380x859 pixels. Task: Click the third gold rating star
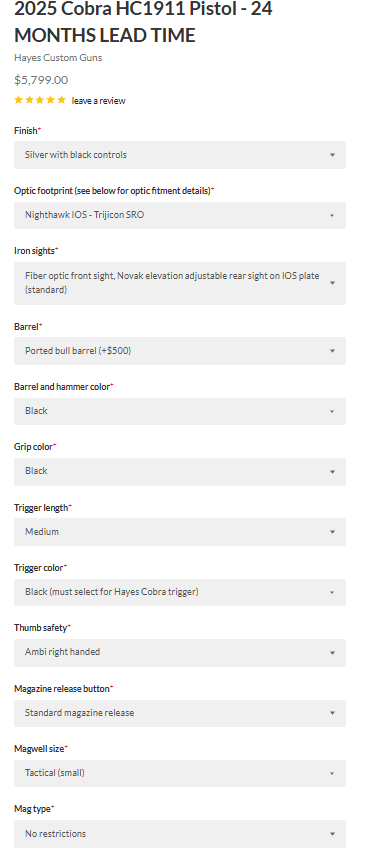[40, 100]
